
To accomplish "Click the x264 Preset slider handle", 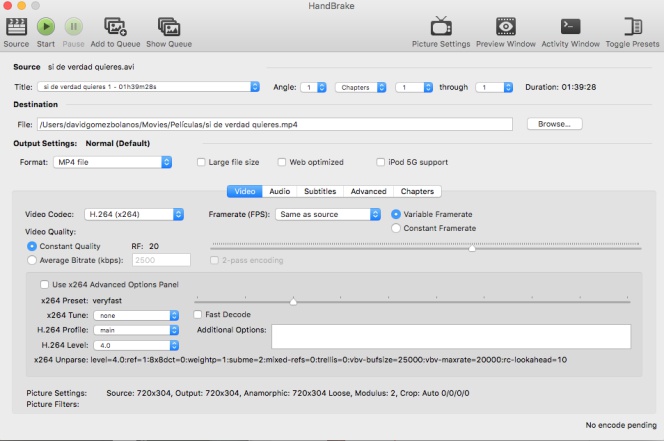I will pos(293,301).
